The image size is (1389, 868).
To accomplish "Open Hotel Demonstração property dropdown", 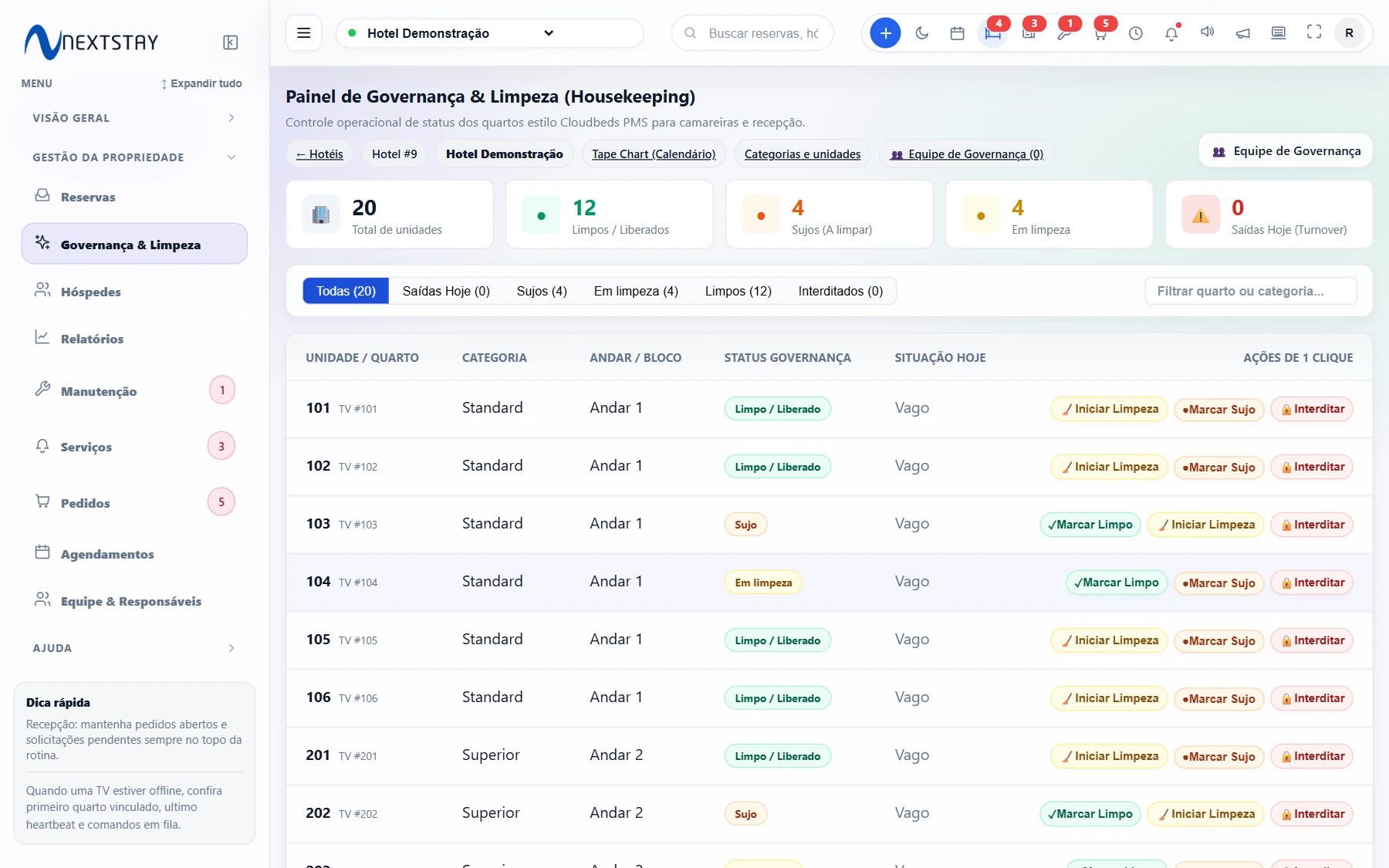I will 489,33.
